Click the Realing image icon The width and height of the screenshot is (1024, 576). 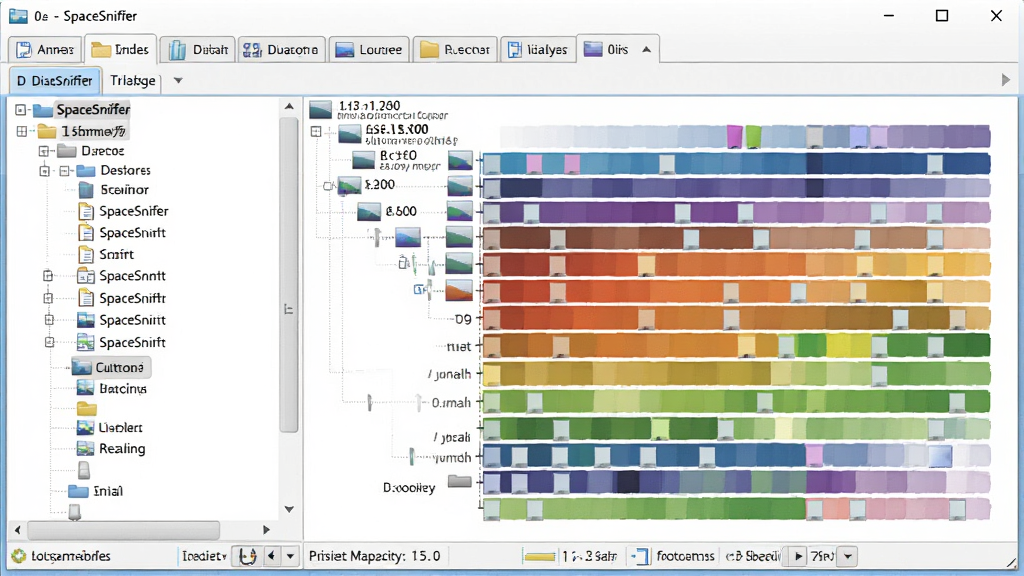(x=86, y=449)
